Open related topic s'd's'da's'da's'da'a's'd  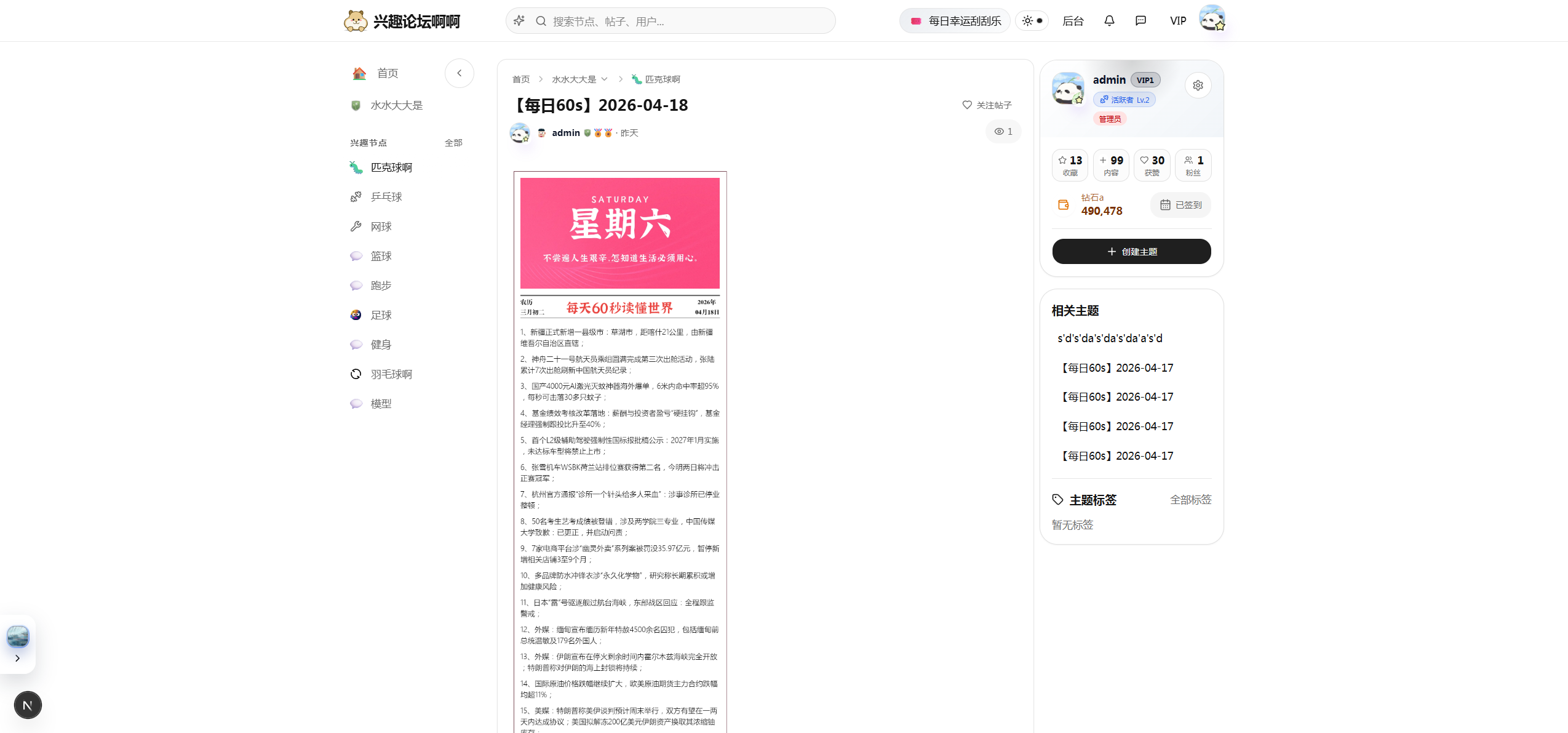[1110, 338]
